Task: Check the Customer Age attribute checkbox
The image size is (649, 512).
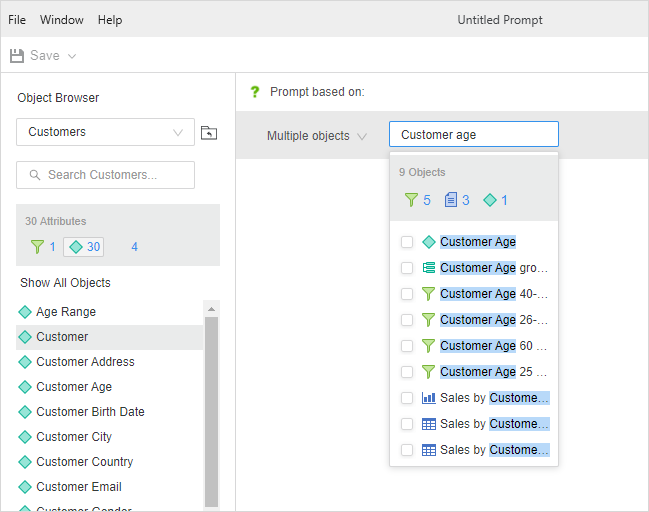Action: coord(407,242)
